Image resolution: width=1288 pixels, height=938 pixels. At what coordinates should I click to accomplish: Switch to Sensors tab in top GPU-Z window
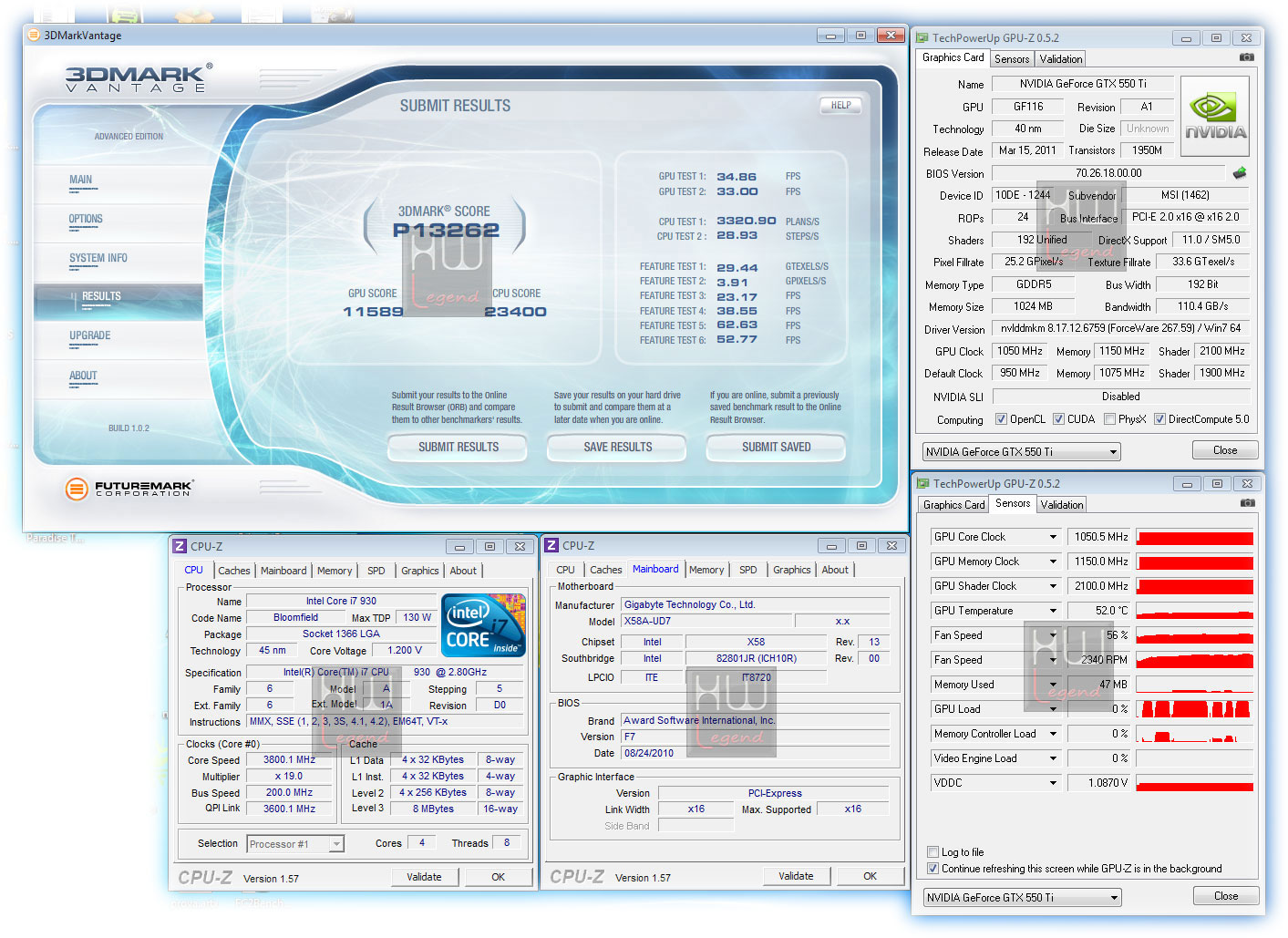1012,59
